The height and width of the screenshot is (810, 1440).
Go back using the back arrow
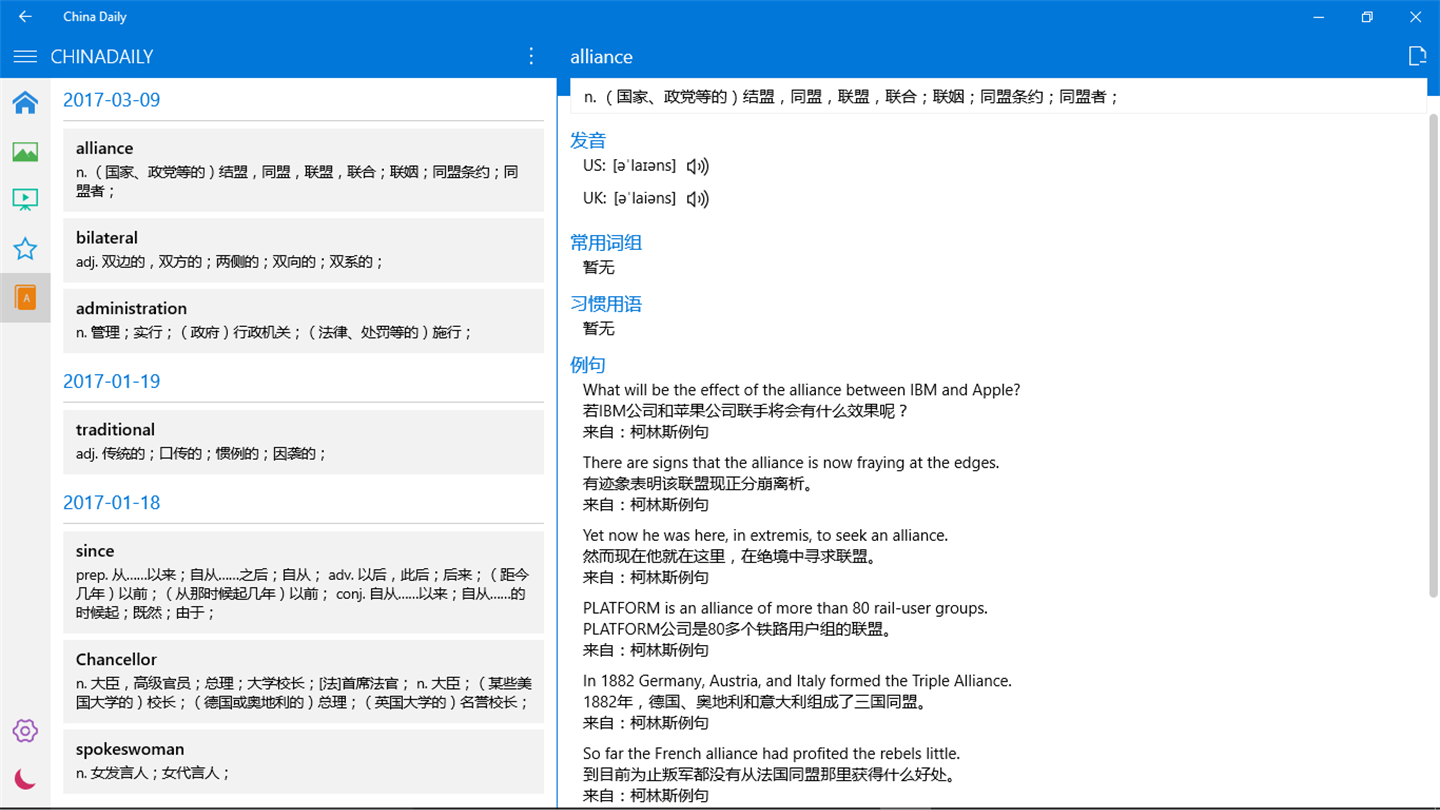(25, 17)
